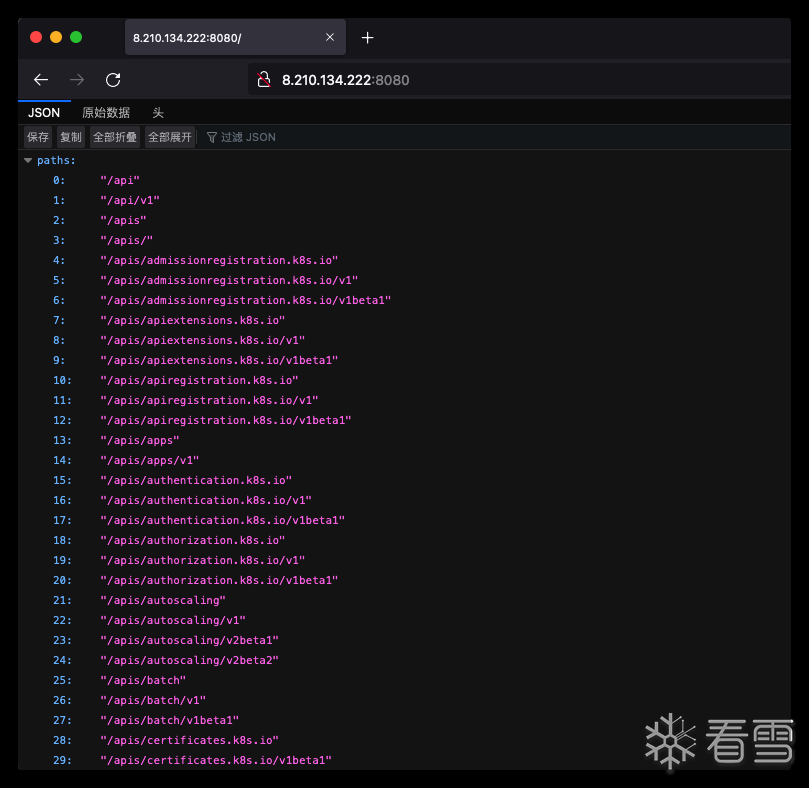Open the 原始数据 raw data tab
Image resolution: width=809 pixels, height=788 pixels.
tap(106, 113)
